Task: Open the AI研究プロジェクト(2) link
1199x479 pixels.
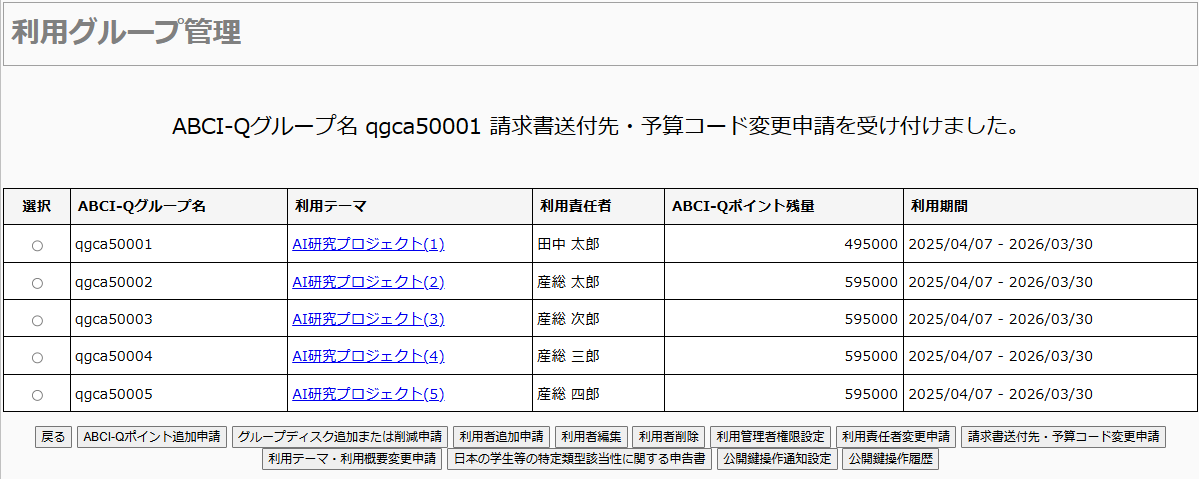Action: coord(368,282)
